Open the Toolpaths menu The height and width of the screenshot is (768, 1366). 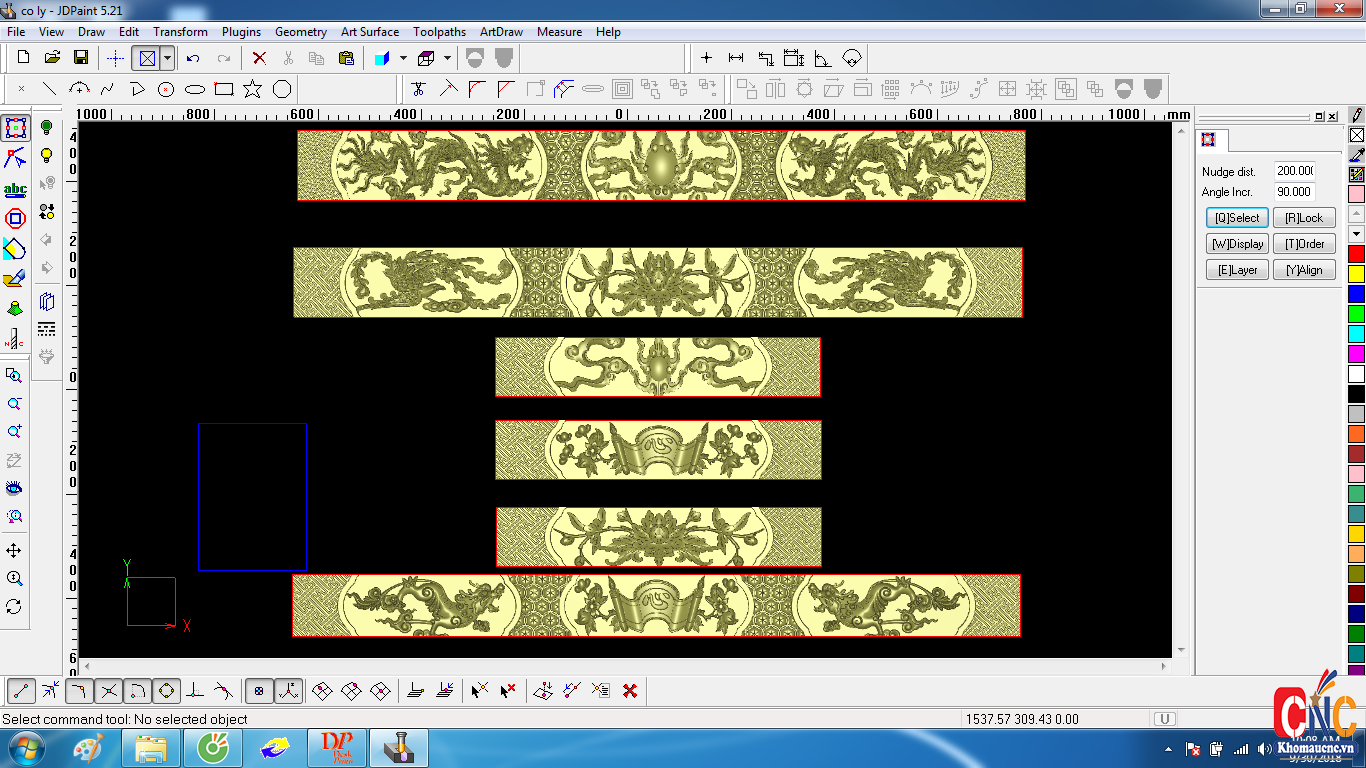(x=439, y=32)
